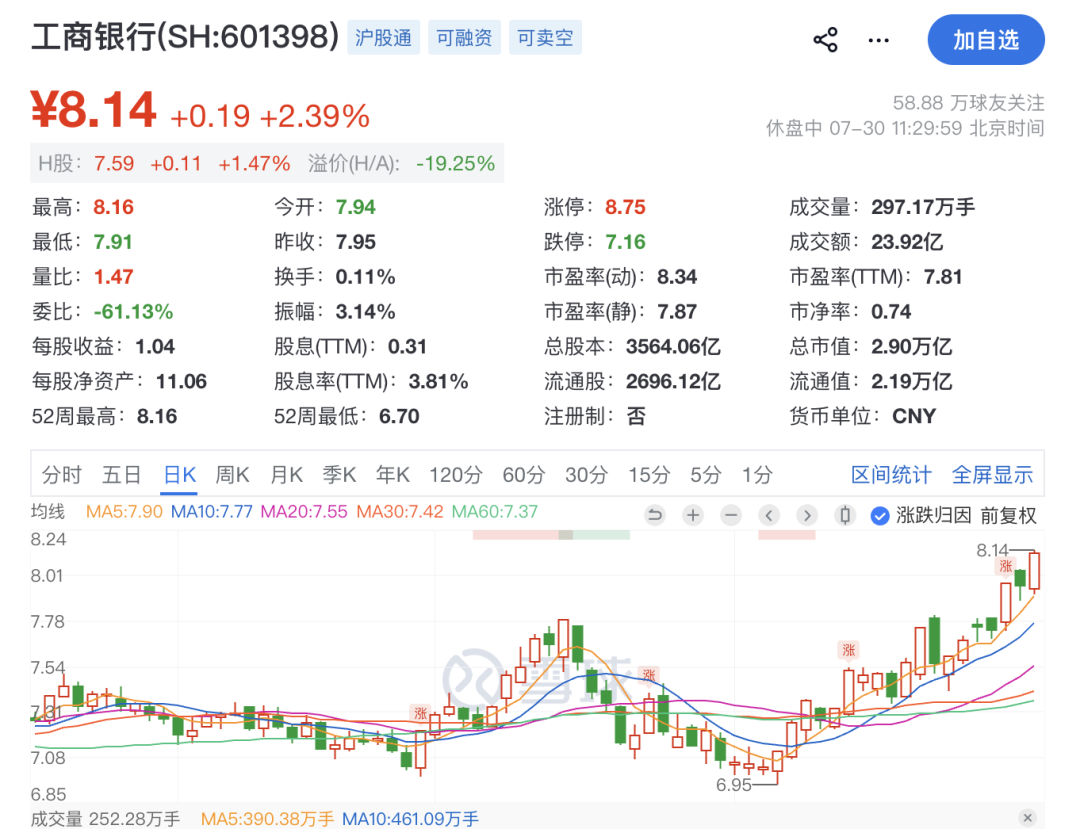The width and height of the screenshot is (1080, 829).
Task: Click the chart reset undo icon
Action: pos(655,515)
